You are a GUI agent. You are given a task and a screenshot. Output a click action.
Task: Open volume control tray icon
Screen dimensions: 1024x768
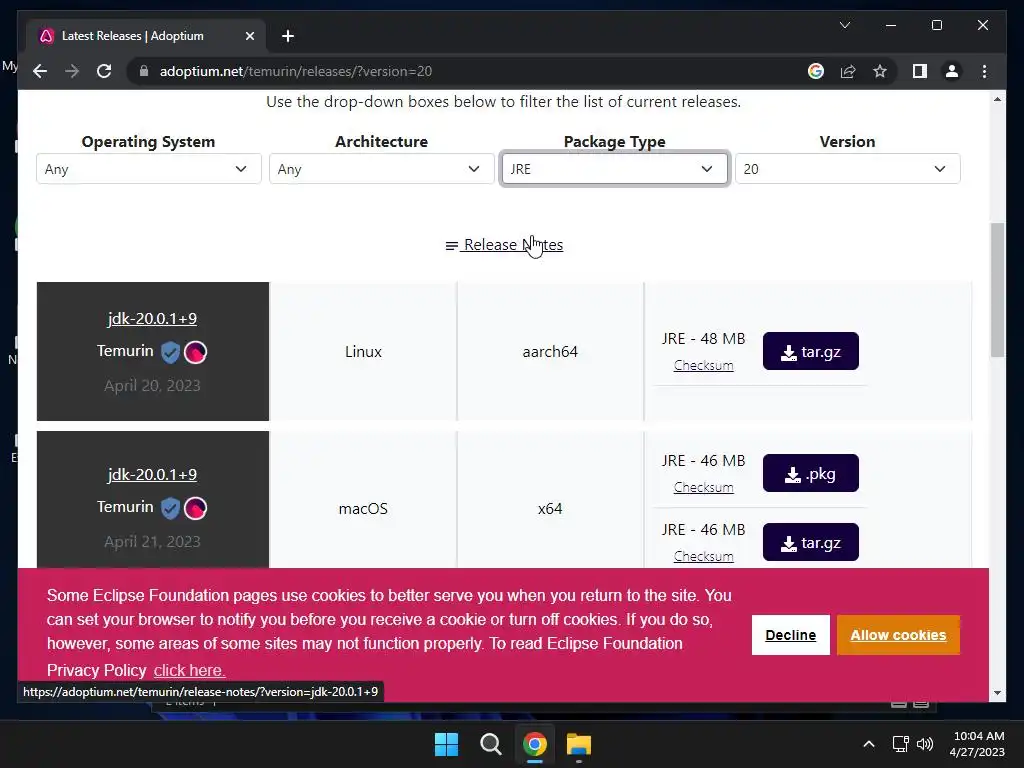pos(924,744)
